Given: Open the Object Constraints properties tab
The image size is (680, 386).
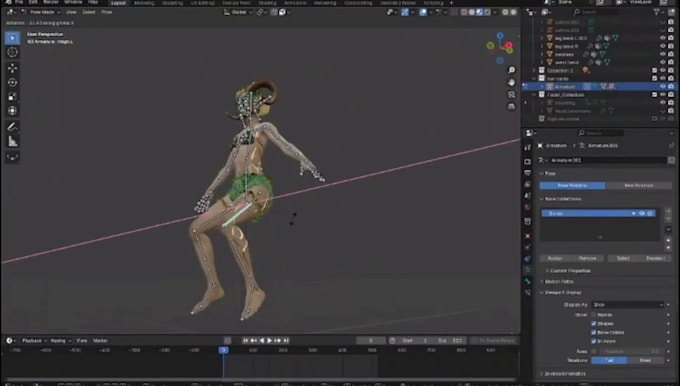Looking at the screenshot, I should coord(527,258).
